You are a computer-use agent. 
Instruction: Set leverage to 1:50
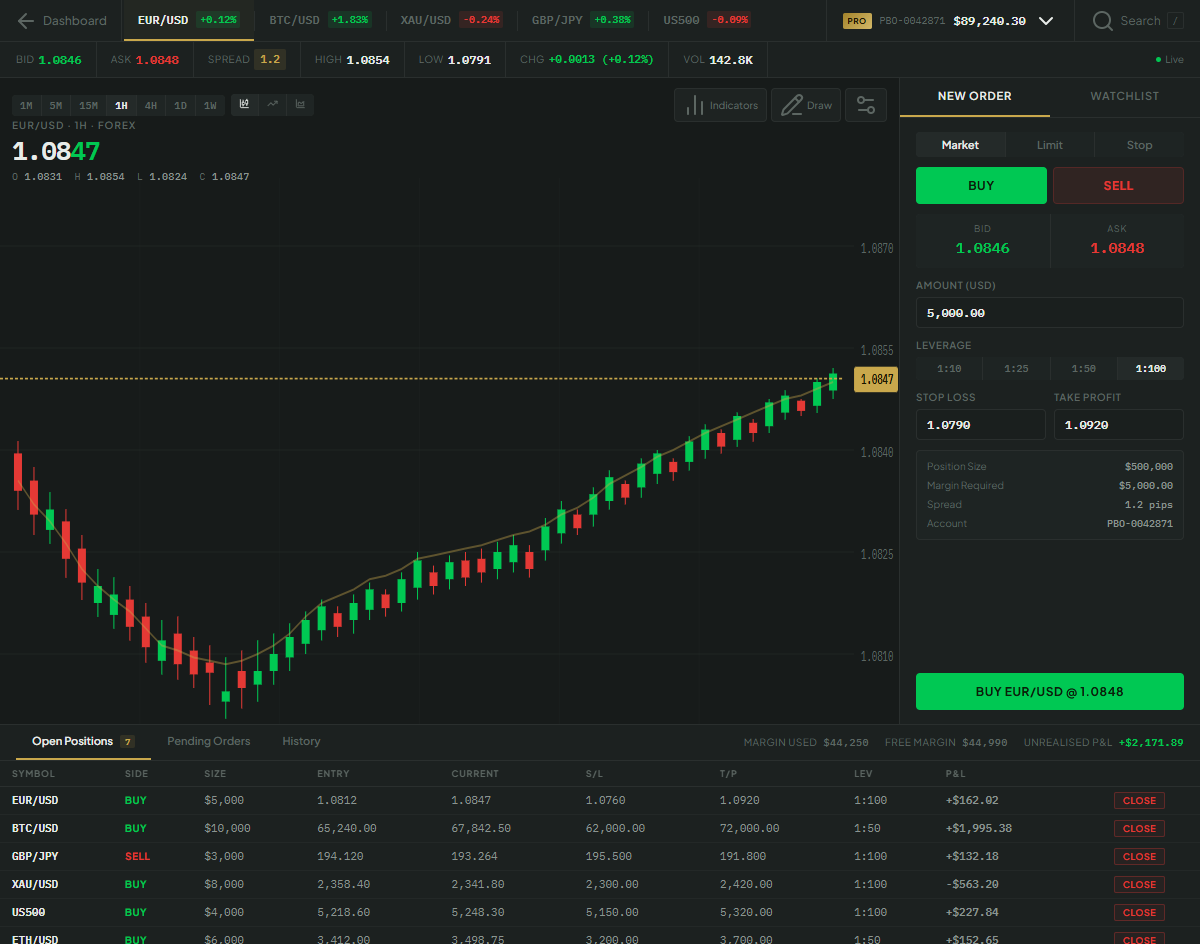tap(1083, 368)
